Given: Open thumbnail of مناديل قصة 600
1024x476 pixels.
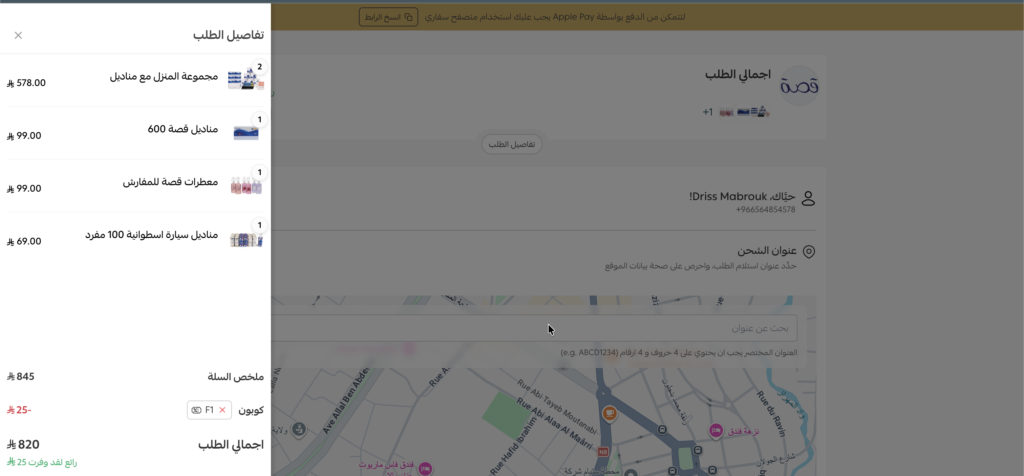Looking at the screenshot, I should tap(246, 133).
